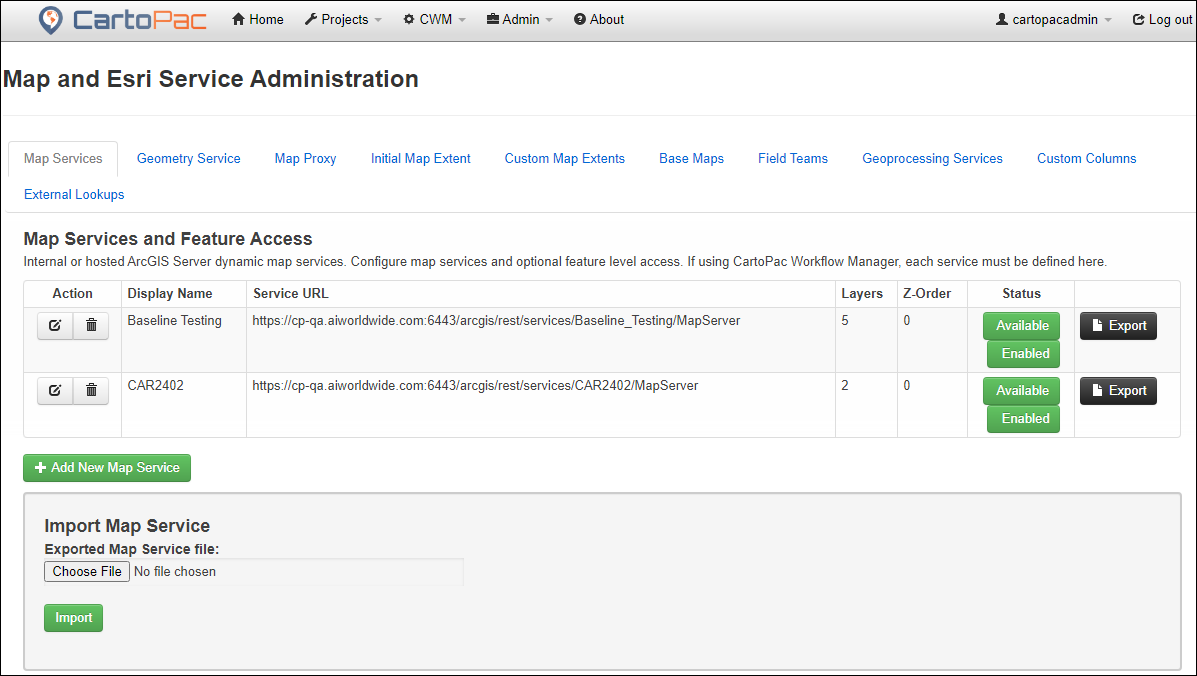Go to Home in navigation bar
The width and height of the screenshot is (1197, 676).
(x=258, y=20)
